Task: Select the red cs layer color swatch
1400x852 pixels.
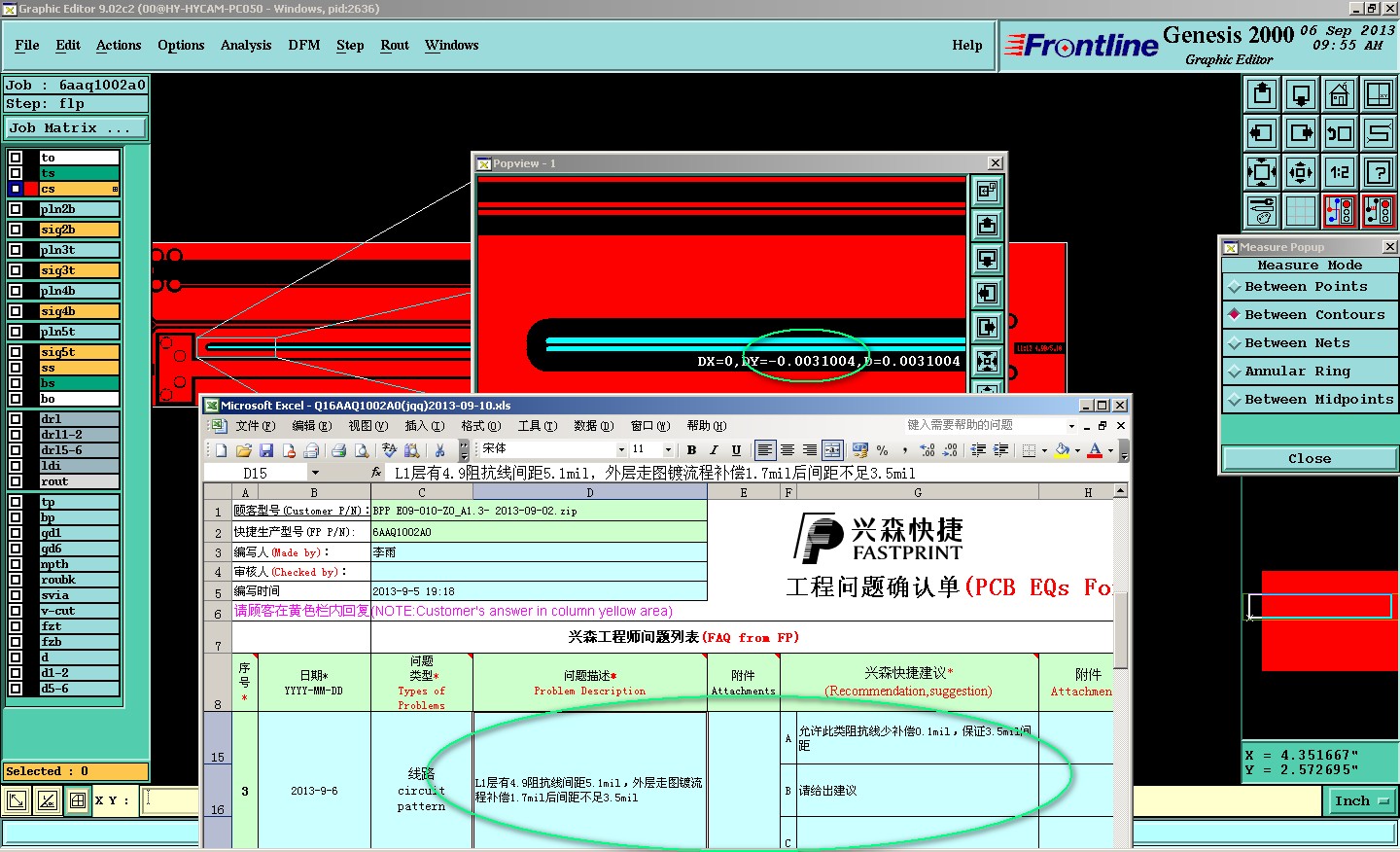Action: [x=31, y=189]
